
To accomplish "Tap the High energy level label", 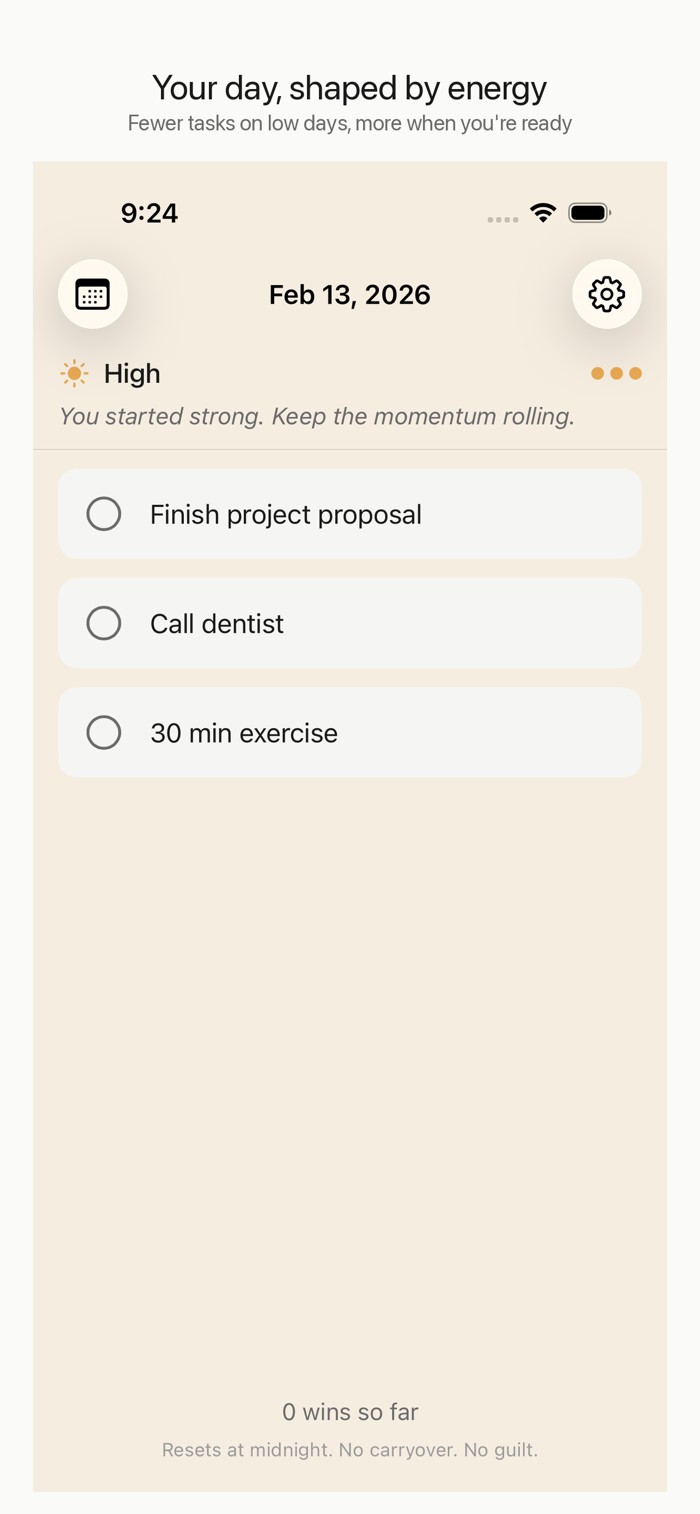I will click(132, 374).
